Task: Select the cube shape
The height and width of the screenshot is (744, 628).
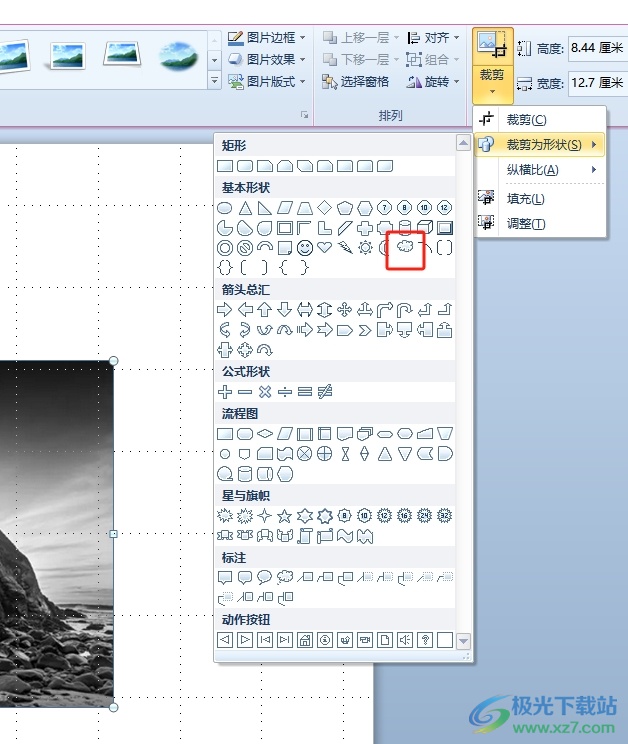Action: (x=425, y=227)
